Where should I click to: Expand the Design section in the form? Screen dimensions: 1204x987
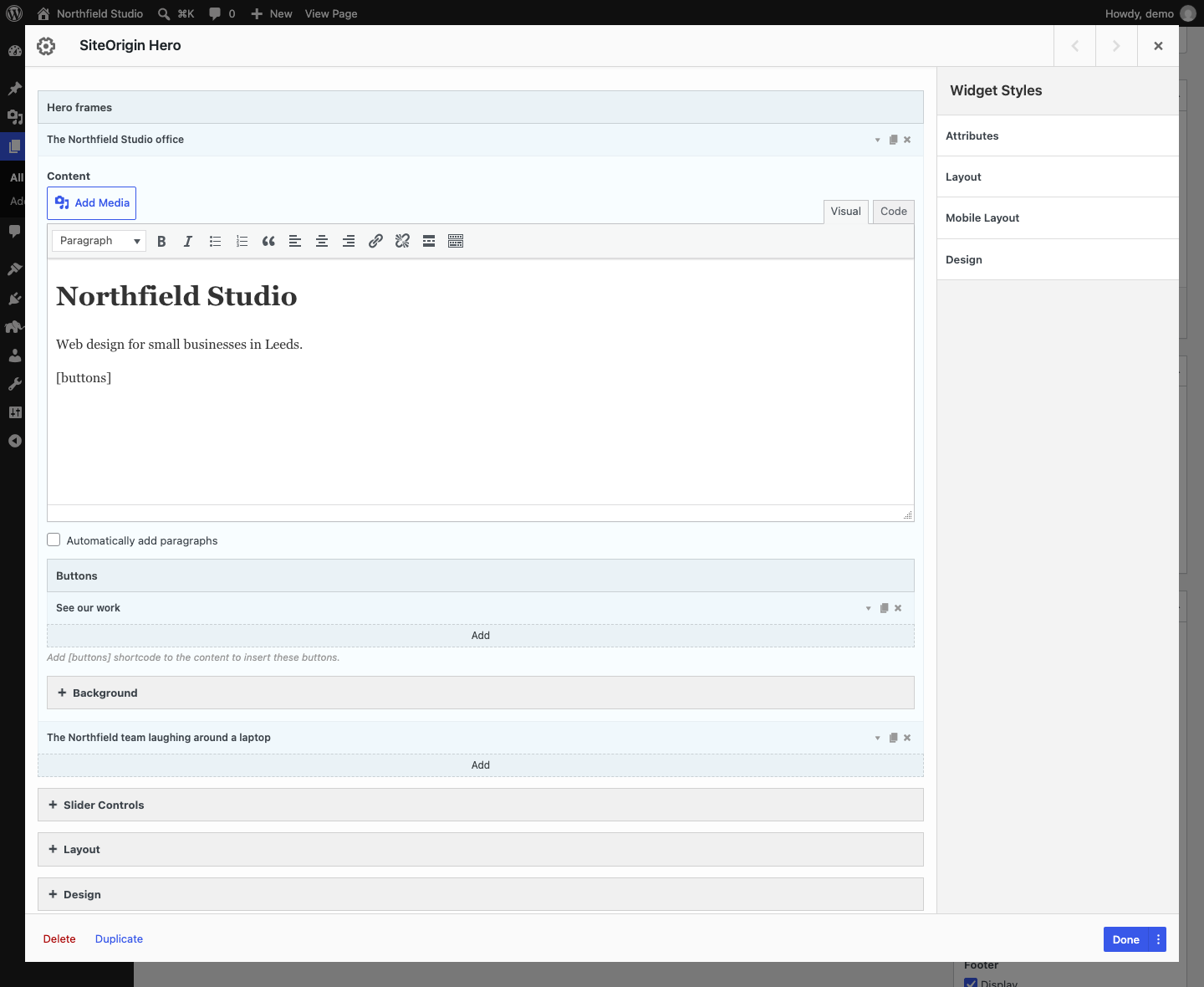point(481,894)
